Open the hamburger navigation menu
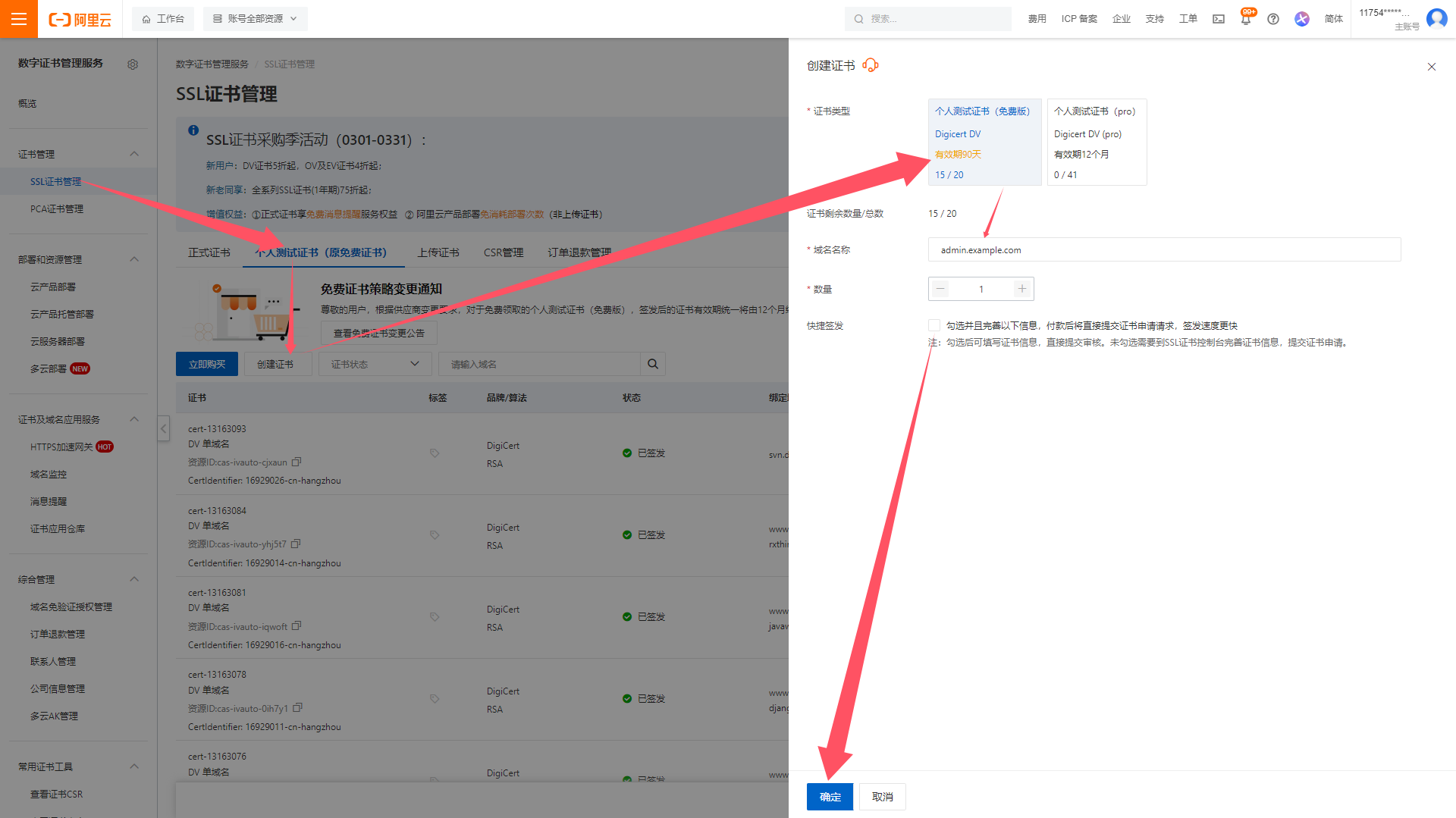Image resolution: width=1456 pixels, height=818 pixels. point(19,19)
